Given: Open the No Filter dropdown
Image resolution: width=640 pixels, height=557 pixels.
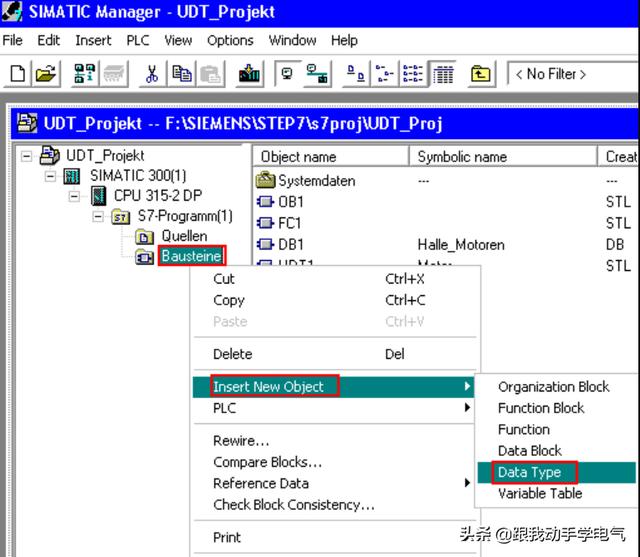Looking at the screenshot, I should pos(571,74).
